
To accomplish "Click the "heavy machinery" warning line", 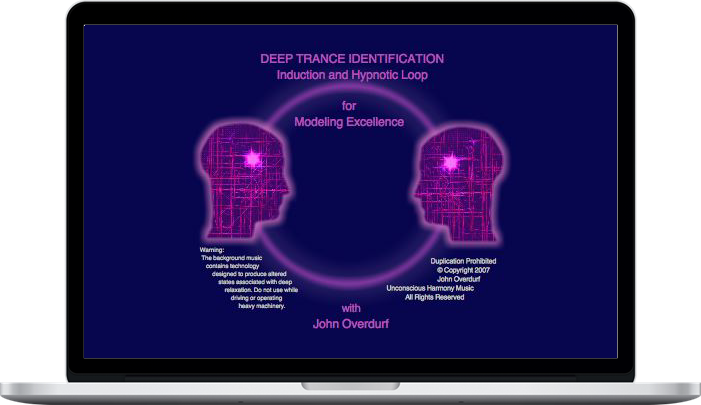I will (x=262, y=306).
